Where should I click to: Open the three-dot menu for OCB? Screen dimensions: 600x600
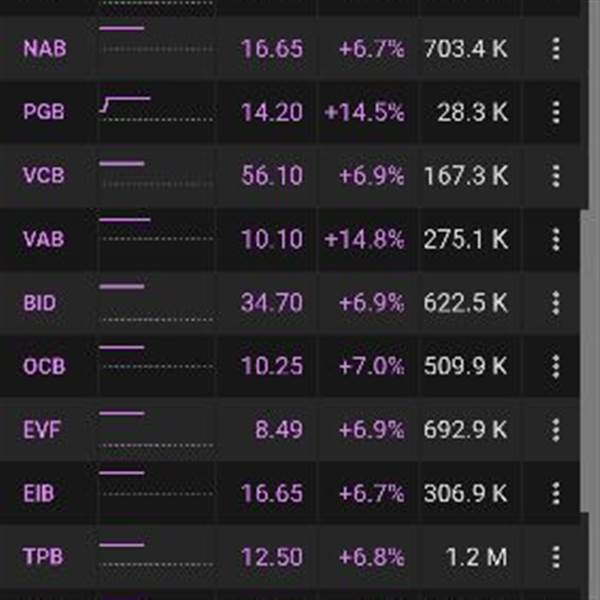pyautogui.click(x=556, y=366)
